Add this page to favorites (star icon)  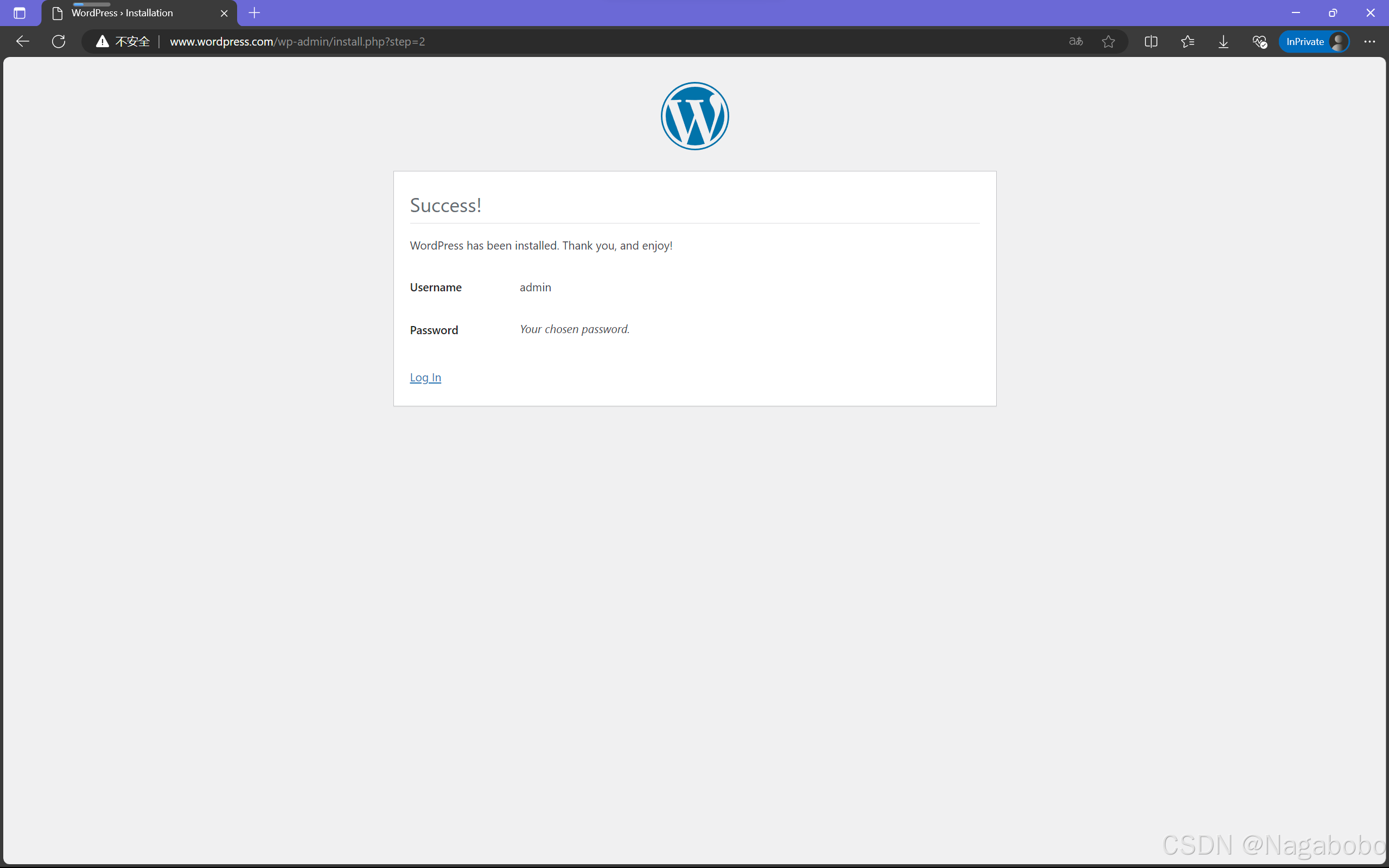1108,41
